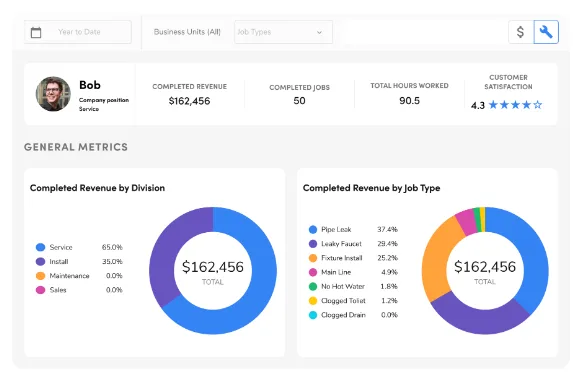
Task: Click the Install legend label
Action: [59, 261]
